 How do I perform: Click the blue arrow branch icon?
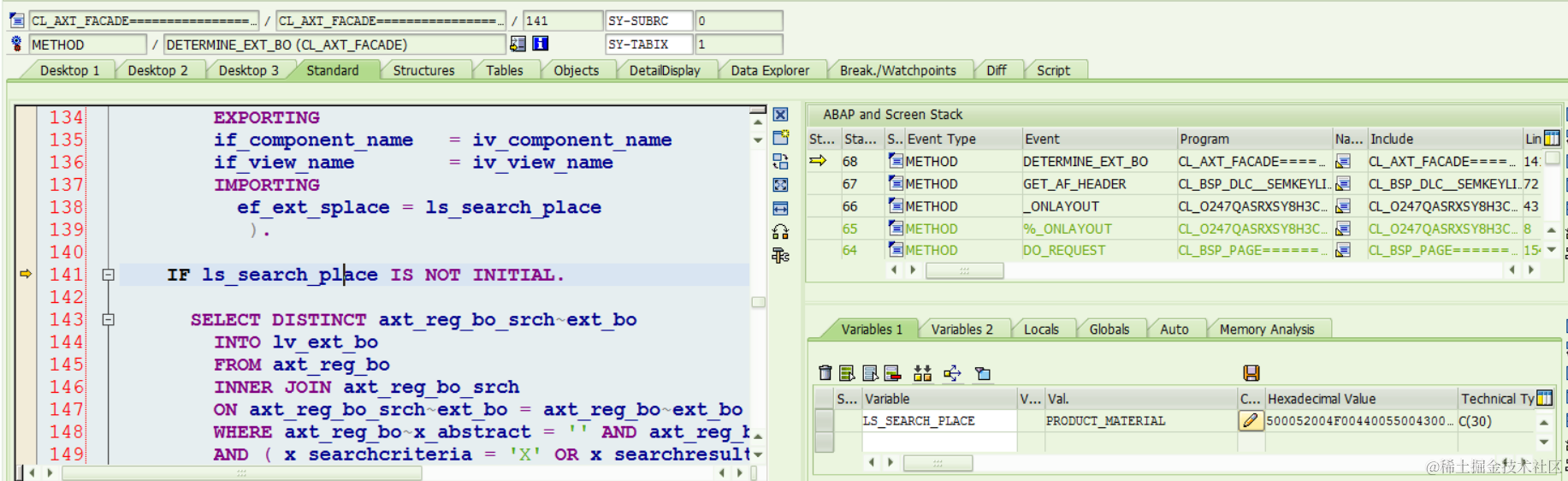pos(952,372)
